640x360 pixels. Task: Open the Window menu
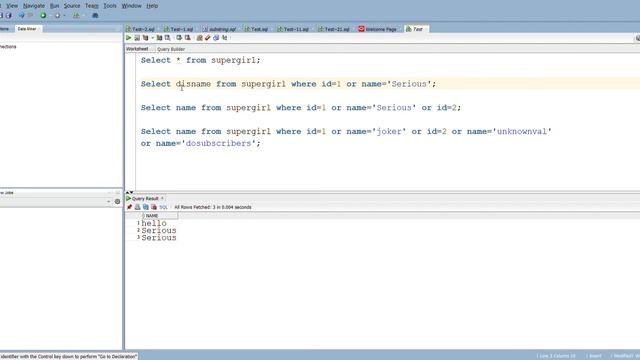[x=131, y=6]
